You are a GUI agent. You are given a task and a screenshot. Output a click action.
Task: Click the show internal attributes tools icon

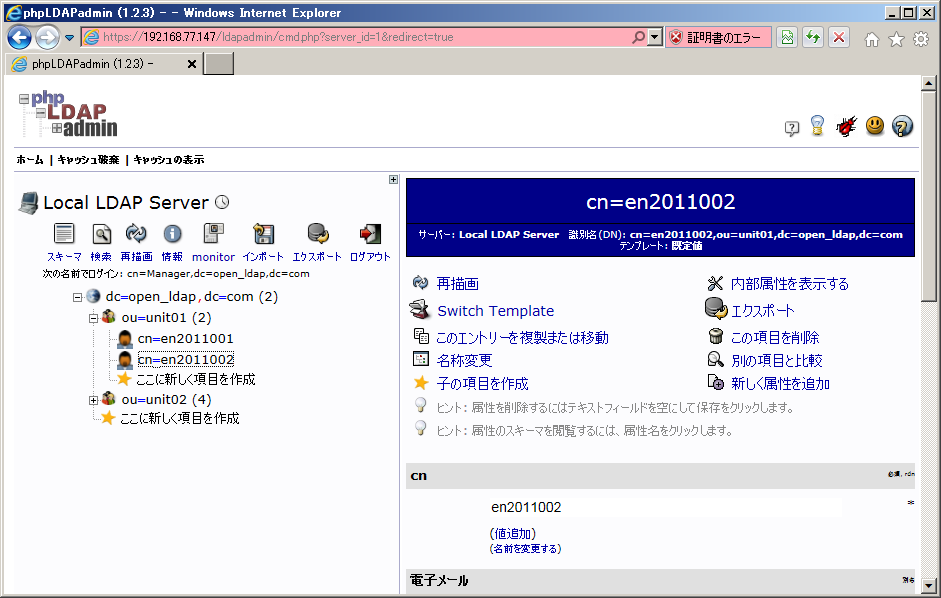715,283
